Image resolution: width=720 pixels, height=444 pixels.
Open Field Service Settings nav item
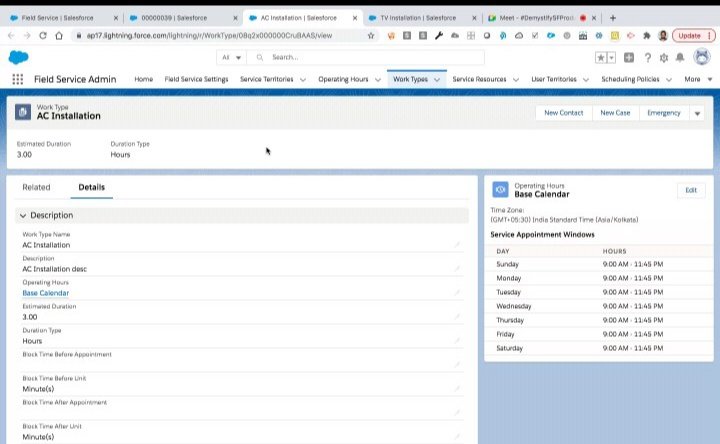(x=197, y=79)
